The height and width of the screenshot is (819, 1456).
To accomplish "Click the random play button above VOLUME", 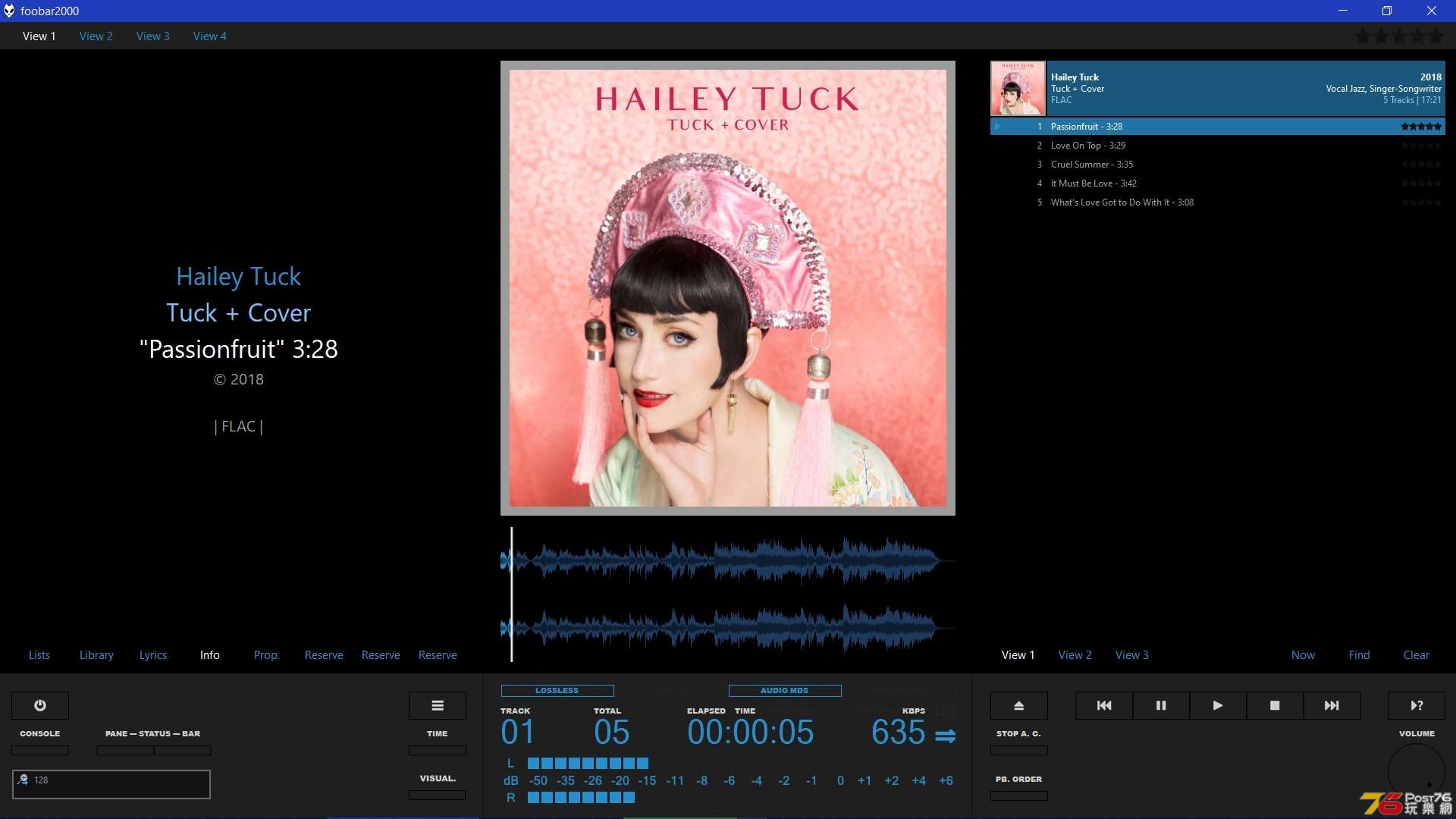I will tap(1417, 705).
